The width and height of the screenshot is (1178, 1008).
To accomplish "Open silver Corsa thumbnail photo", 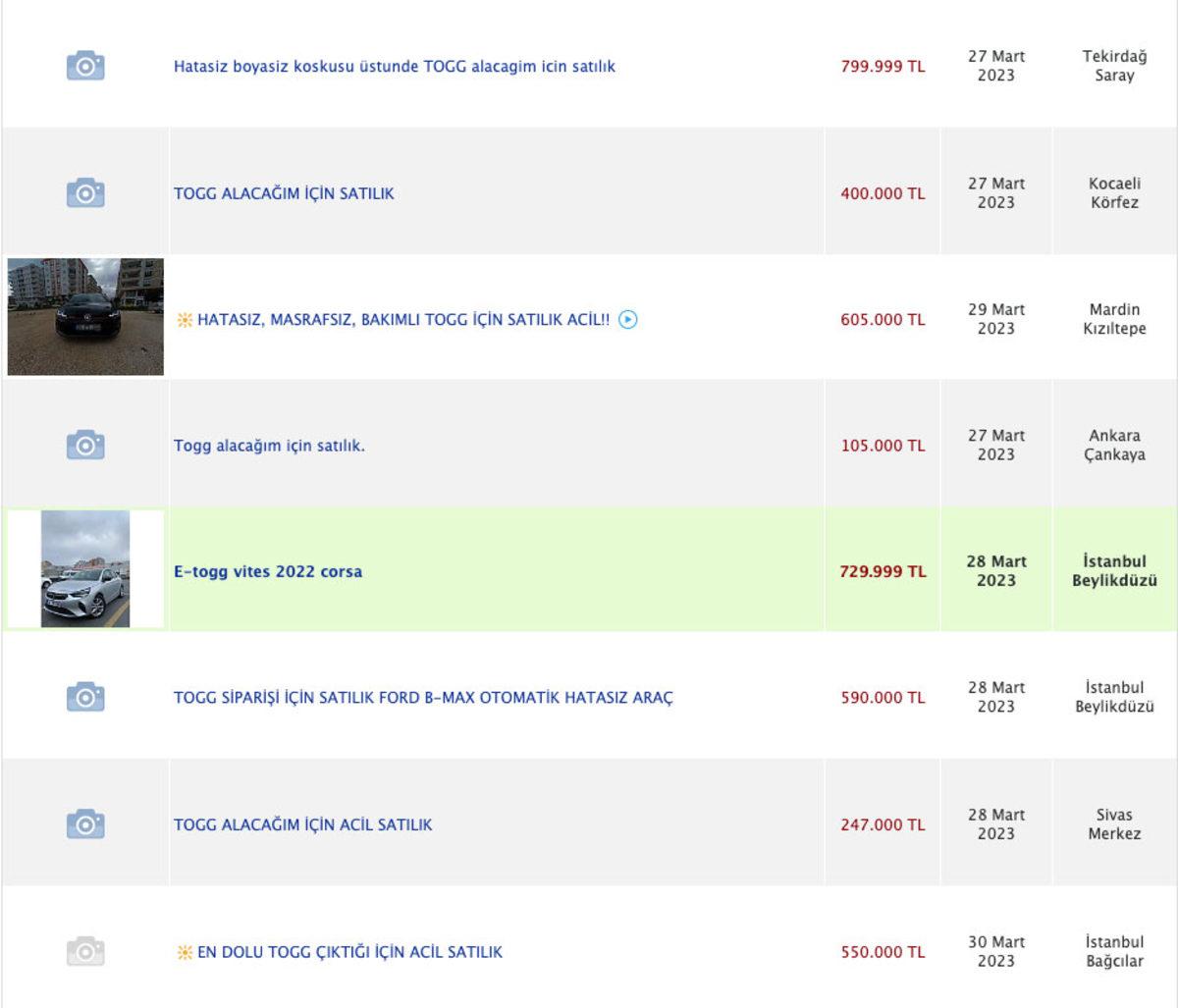I will pos(85,569).
